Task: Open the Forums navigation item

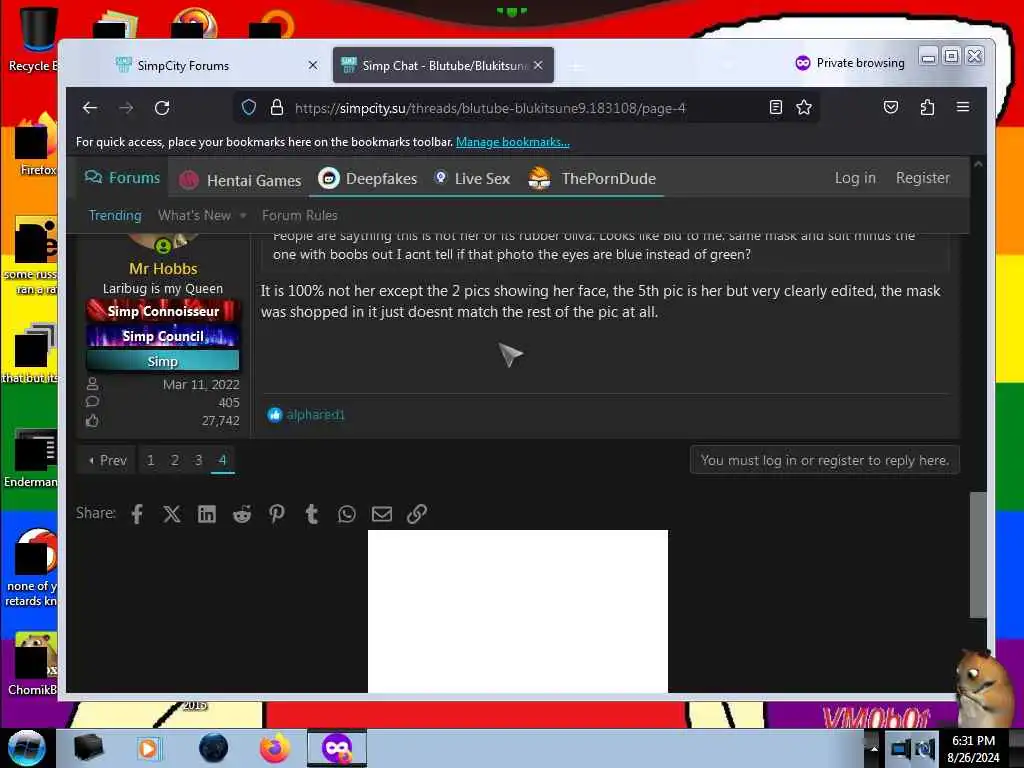Action: click(122, 178)
